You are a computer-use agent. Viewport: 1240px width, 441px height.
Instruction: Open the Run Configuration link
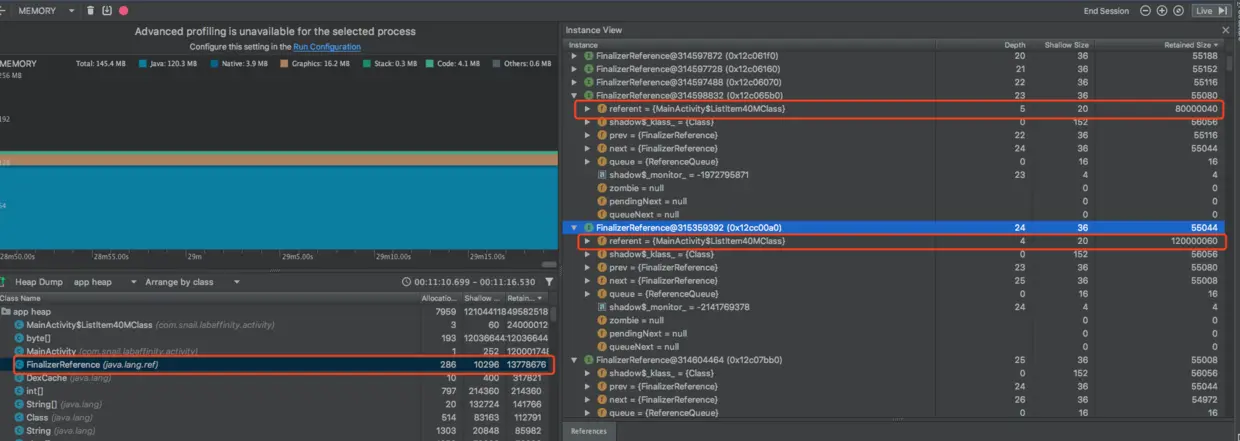coord(327,47)
